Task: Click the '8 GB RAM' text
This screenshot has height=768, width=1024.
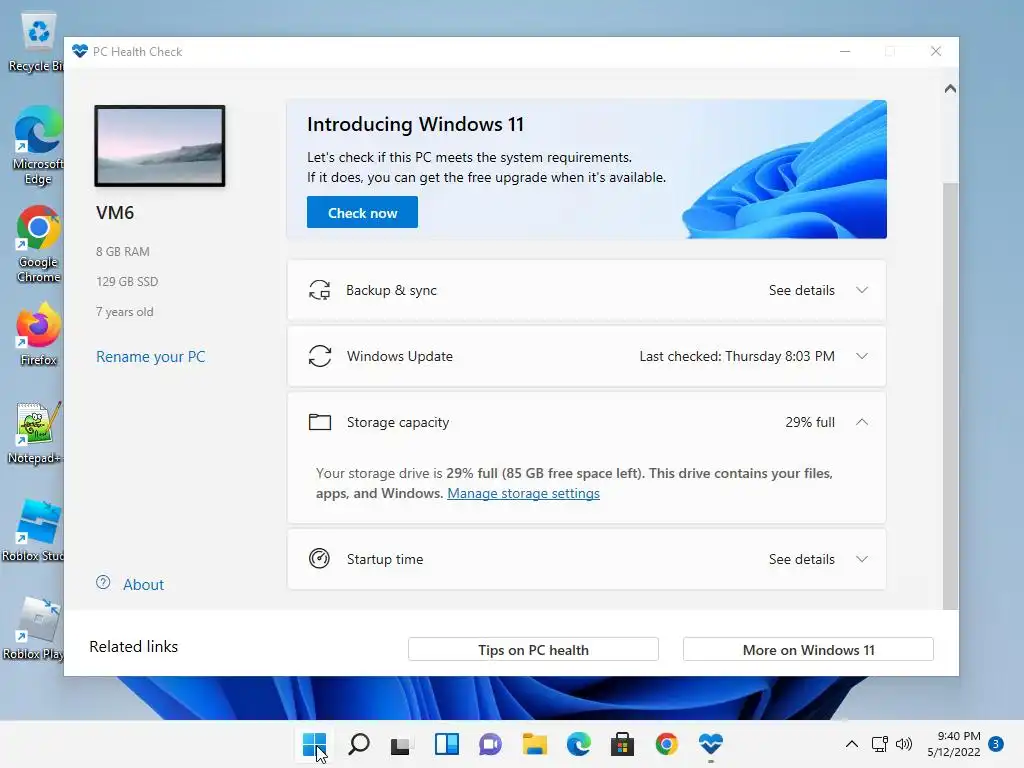Action: (123, 251)
